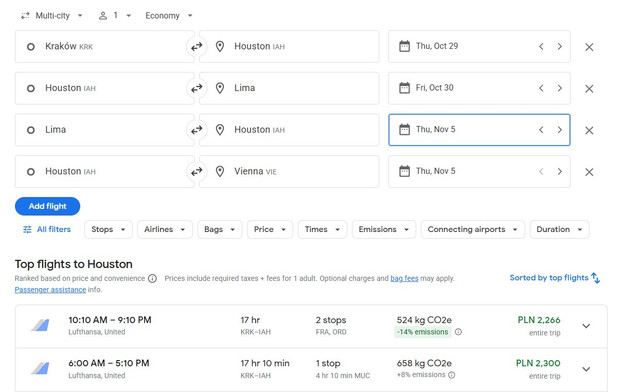Screen dimensions: 640x392
Task: Expand the PLN 2,300 flight details
Action: coord(586,369)
